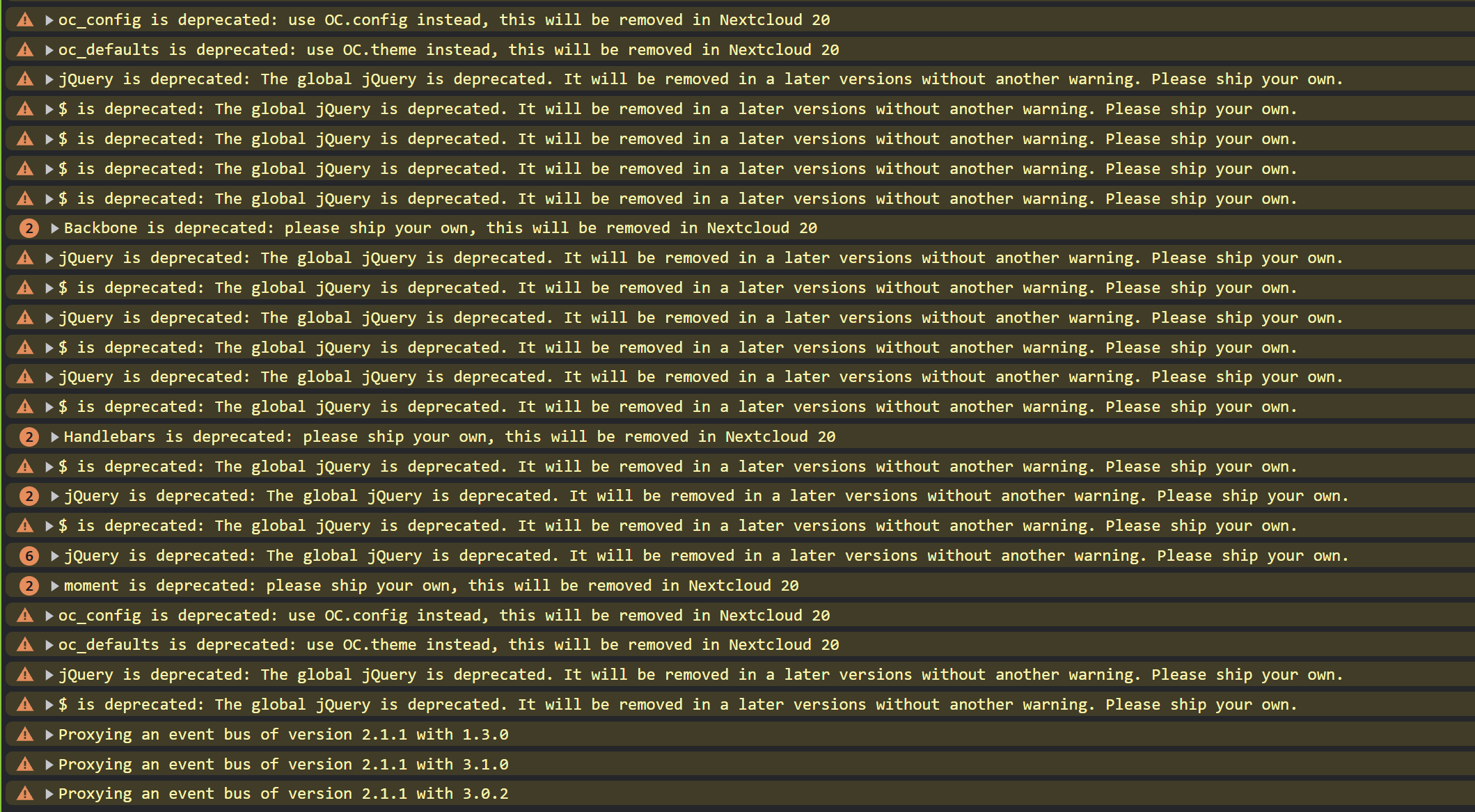
Task: Expand the moment is deprecated warning
Action: [54, 586]
